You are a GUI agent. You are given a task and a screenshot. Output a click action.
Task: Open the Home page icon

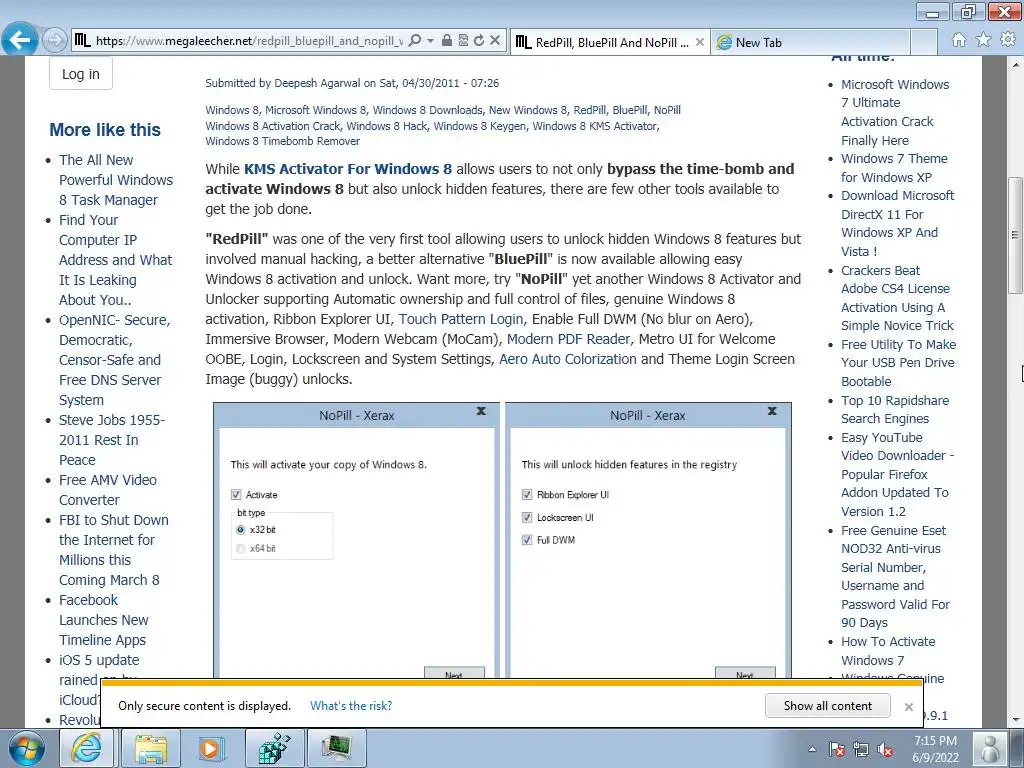pyautogui.click(x=959, y=40)
